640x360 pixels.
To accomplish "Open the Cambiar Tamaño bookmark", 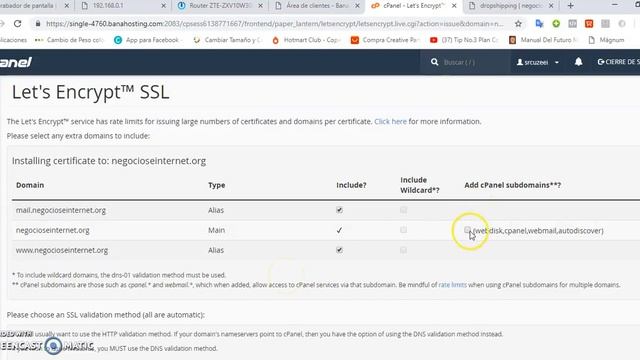I will (x=227, y=40).
